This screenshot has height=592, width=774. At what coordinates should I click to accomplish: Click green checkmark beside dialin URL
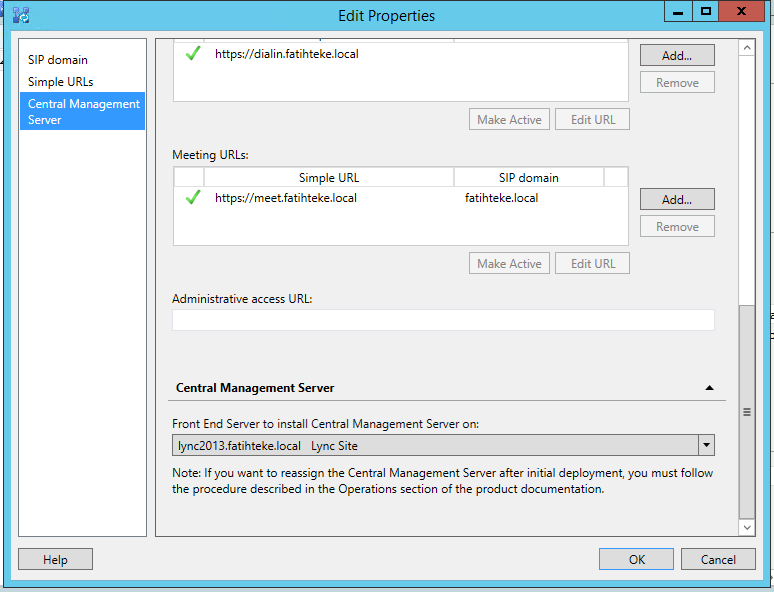(x=193, y=53)
